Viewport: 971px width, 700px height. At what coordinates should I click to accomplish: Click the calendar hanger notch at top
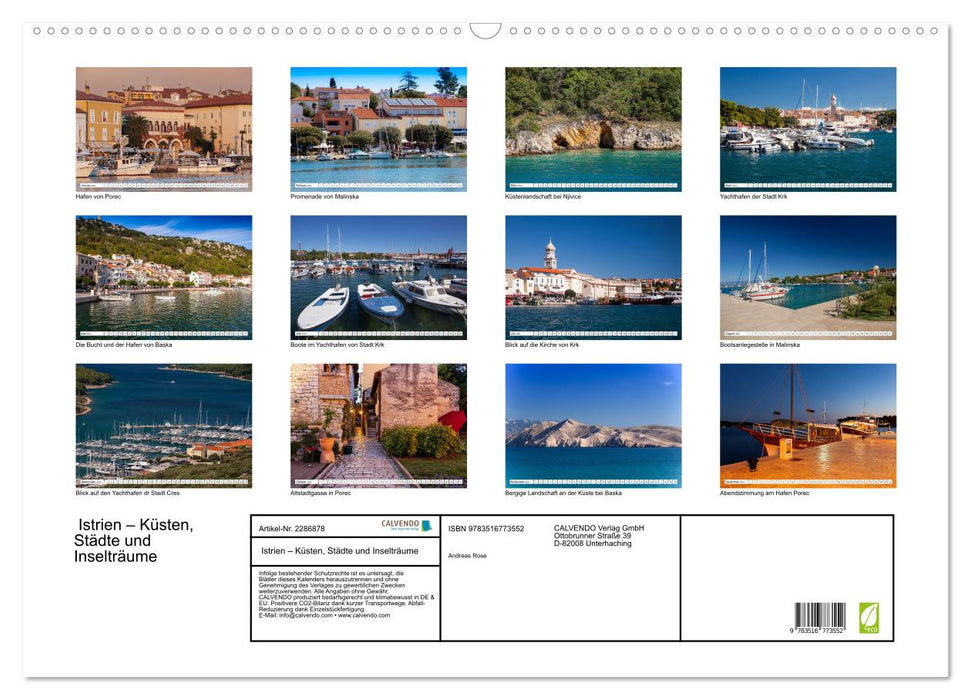coord(485,31)
